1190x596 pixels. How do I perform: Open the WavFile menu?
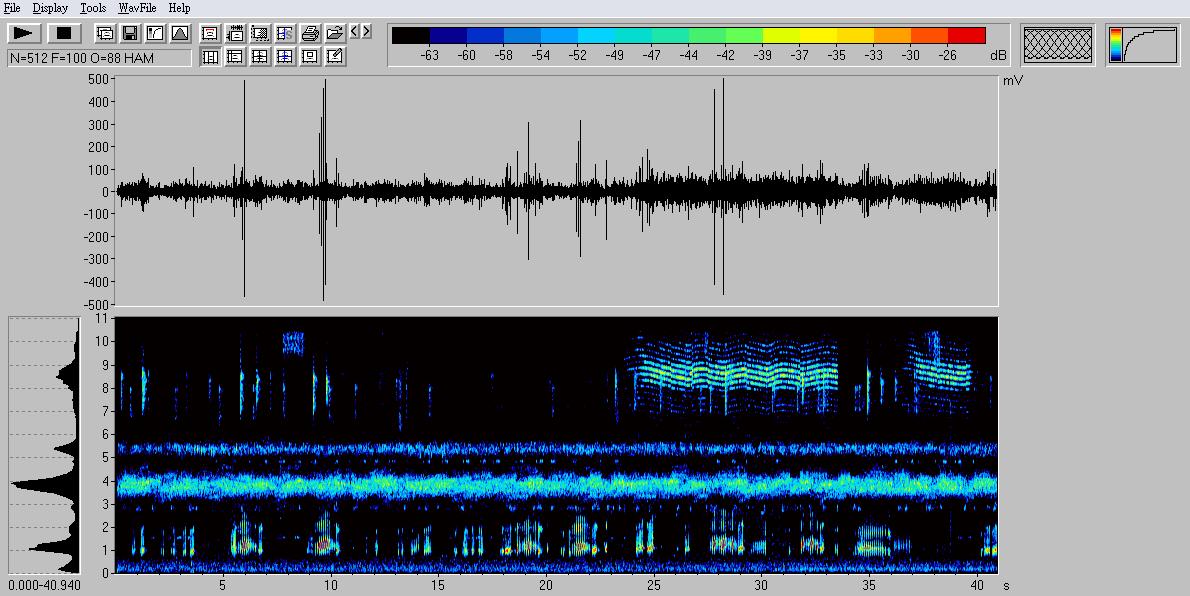(137, 8)
